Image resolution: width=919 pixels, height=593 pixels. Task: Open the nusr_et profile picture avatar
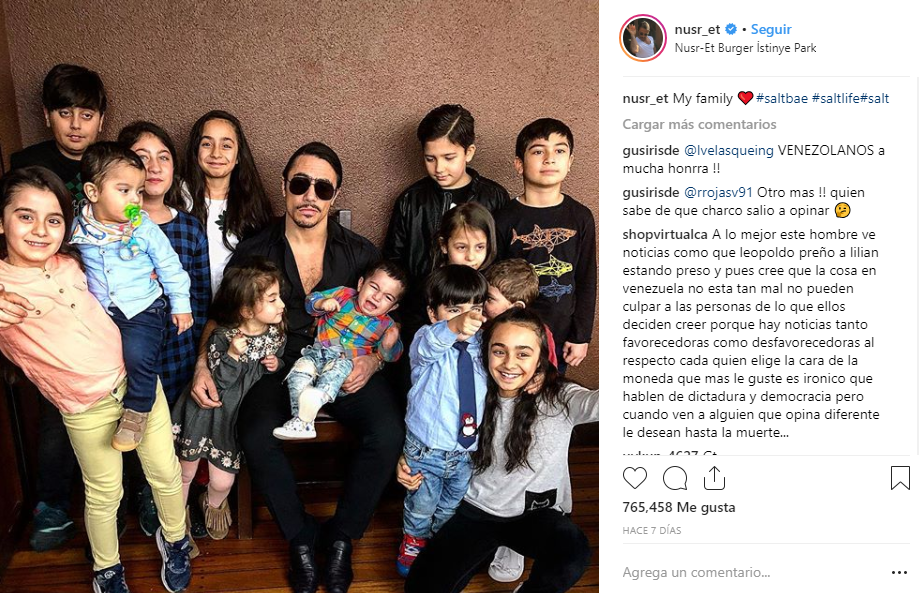pos(643,38)
